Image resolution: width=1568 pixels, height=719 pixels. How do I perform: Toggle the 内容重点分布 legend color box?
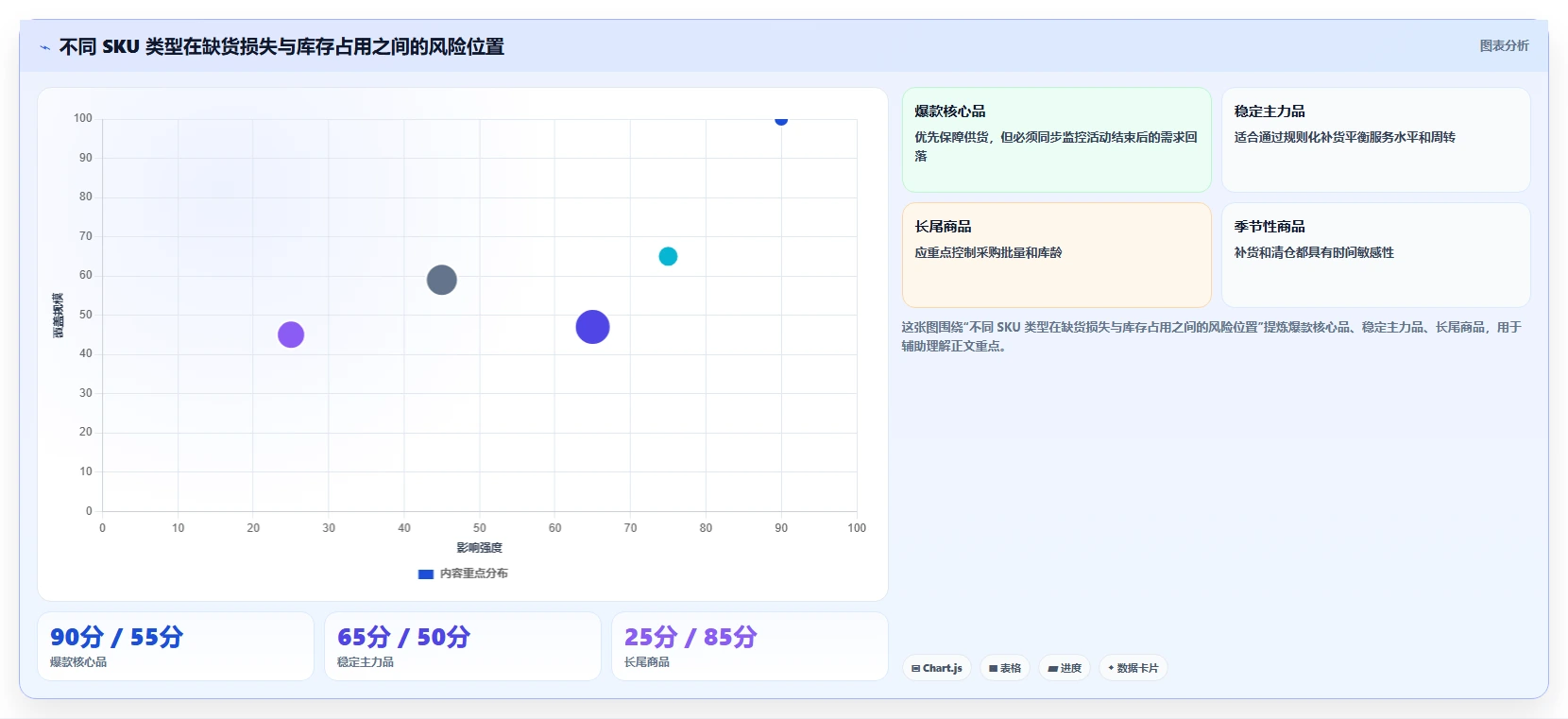click(x=426, y=573)
